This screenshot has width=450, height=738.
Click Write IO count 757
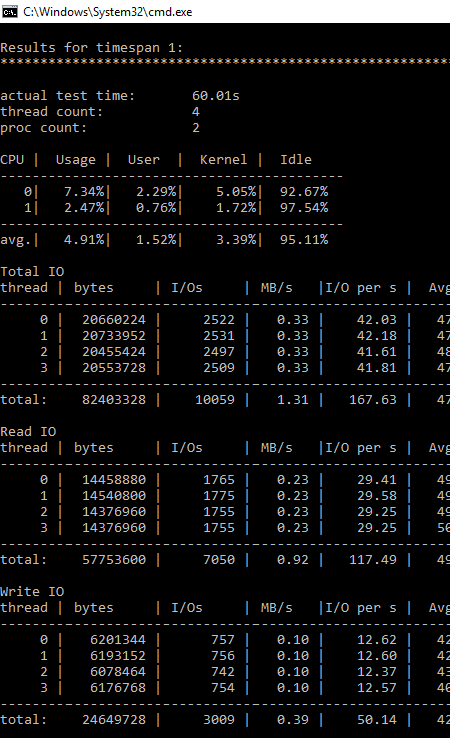[223, 640]
